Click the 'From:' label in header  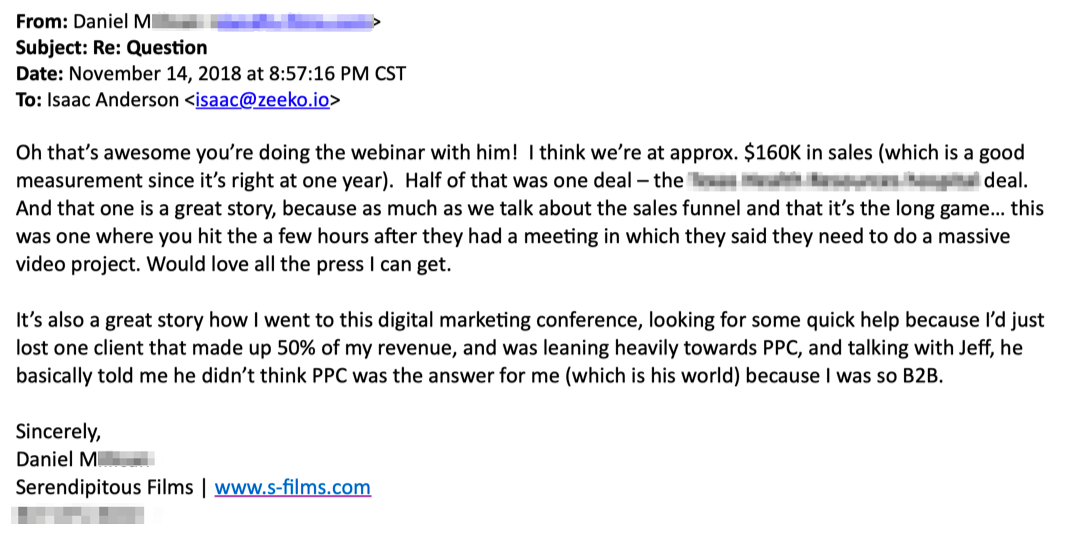pos(41,22)
